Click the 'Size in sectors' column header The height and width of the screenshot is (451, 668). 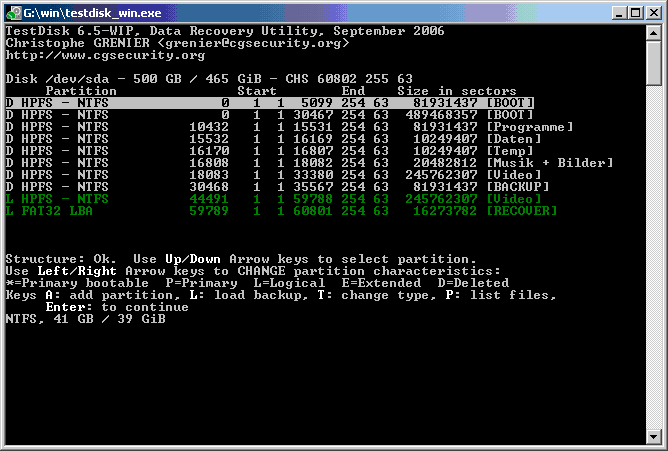click(x=457, y=91)
